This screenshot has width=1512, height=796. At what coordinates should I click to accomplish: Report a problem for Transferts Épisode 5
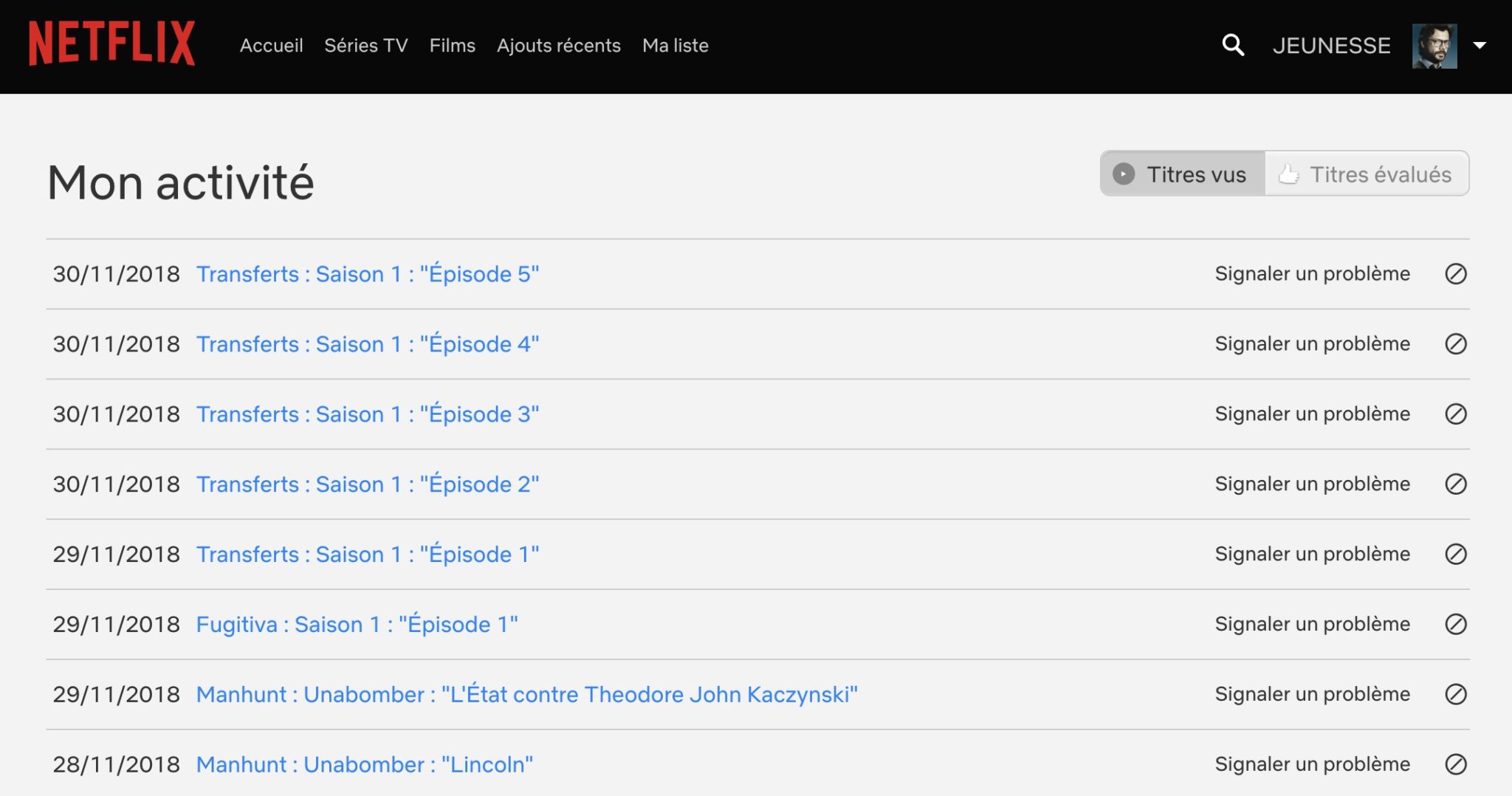point(1313,274)
